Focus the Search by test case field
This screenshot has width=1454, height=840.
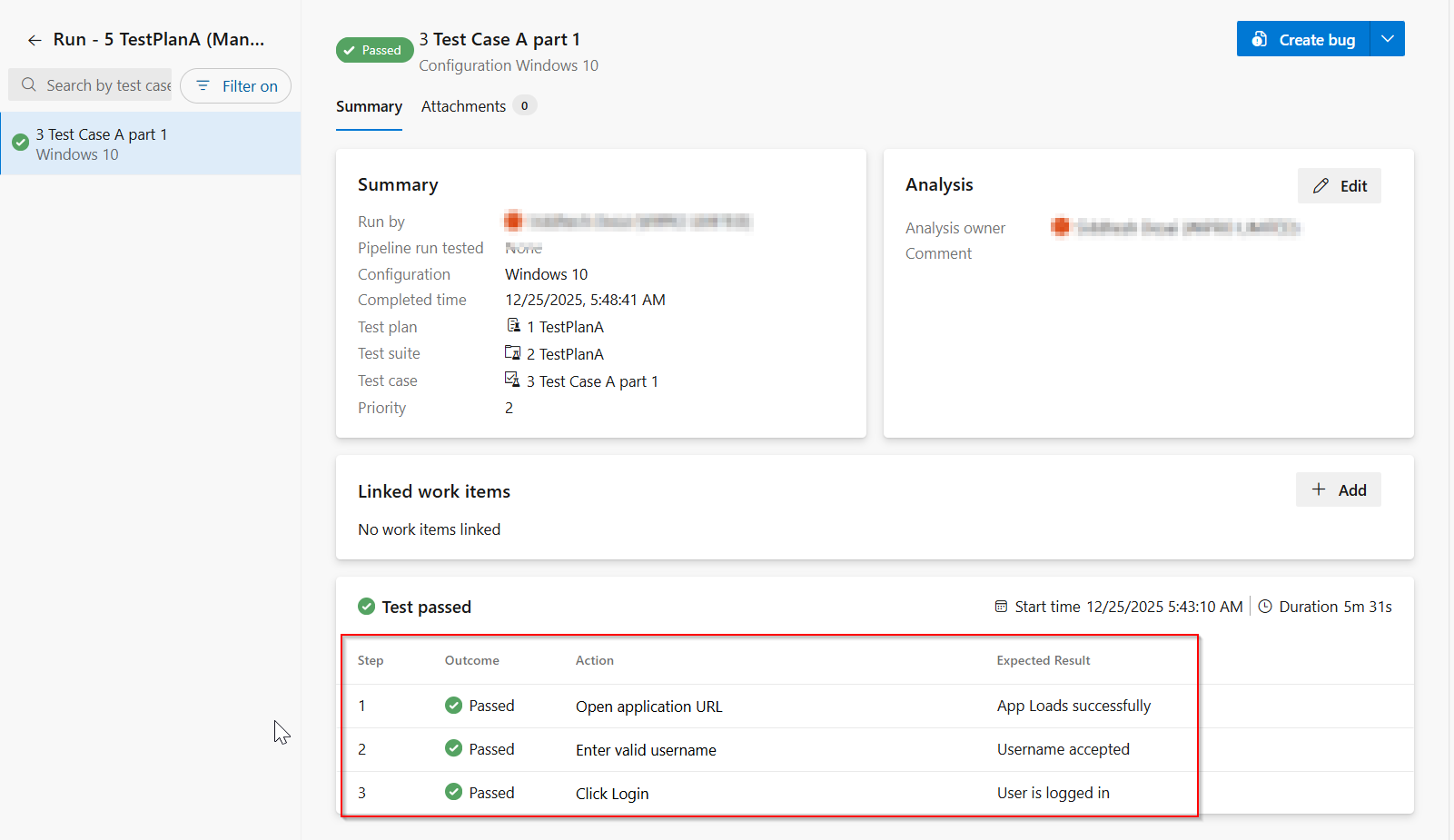pyautogui.click(x=90, y=84)
